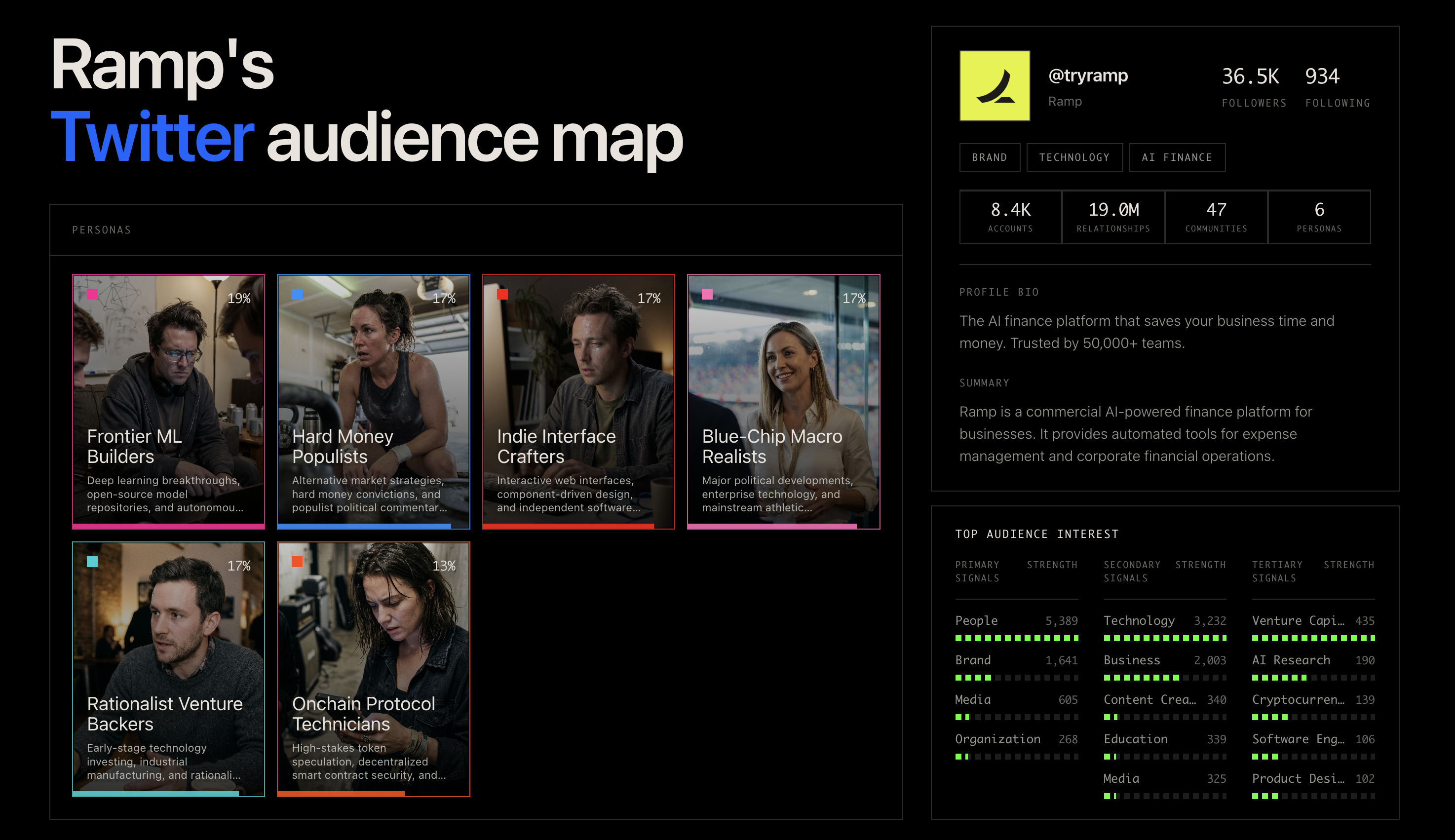Image resolution: width=1455 pixels, height=840 pixels.
Task: Click the 47 Communities stat box
Action: pyautogui.click(x=1216, y=217)
